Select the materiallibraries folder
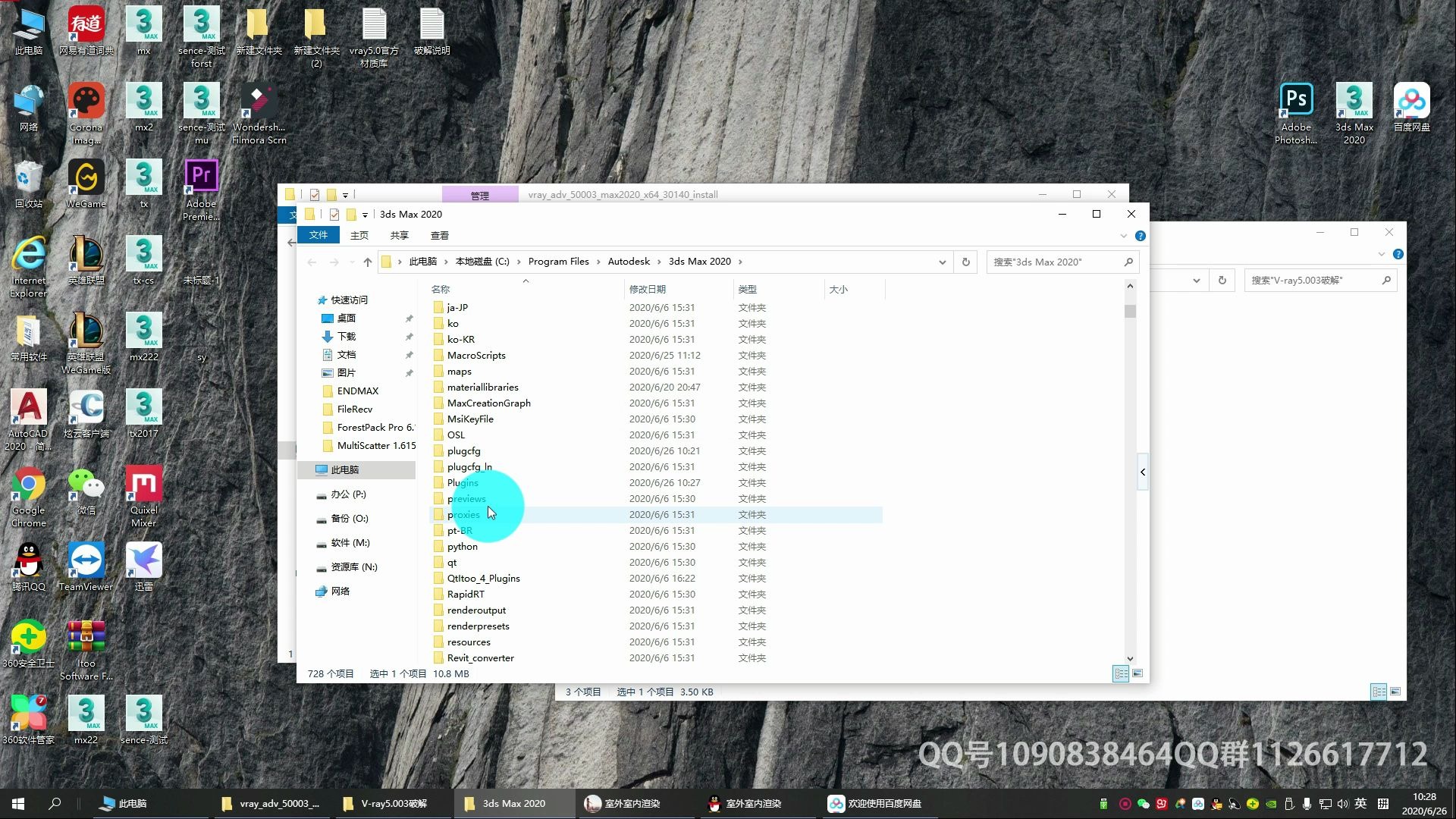The width and height of the screenshot is (1456, 819). point(483,387)
